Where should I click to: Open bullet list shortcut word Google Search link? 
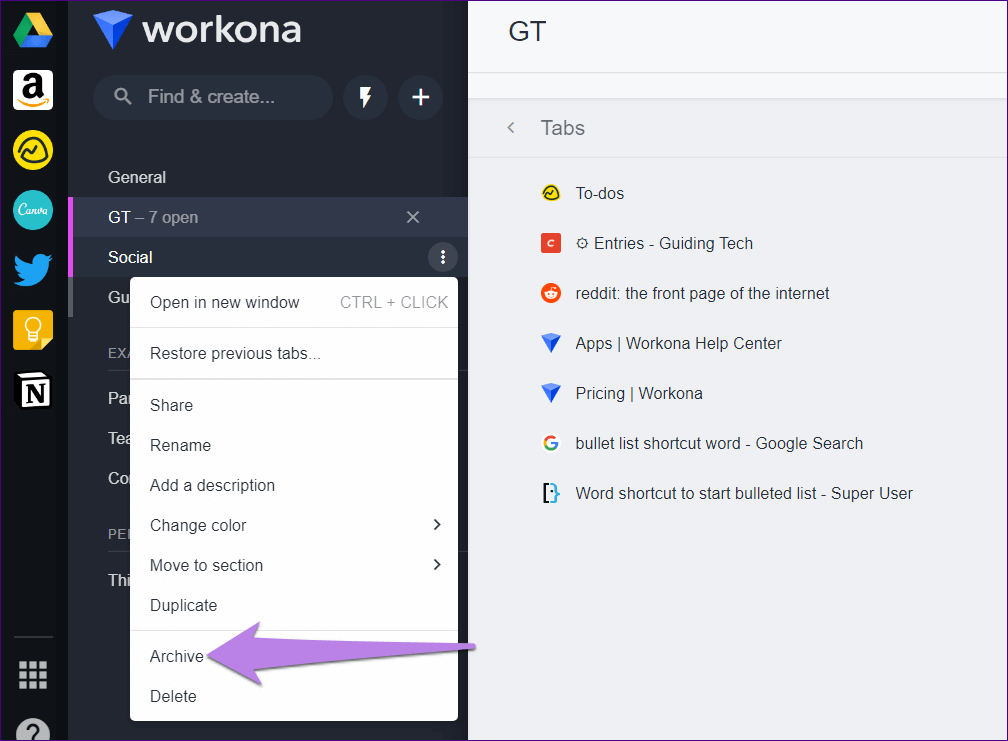pyautogui.click(x=719, y=443)
